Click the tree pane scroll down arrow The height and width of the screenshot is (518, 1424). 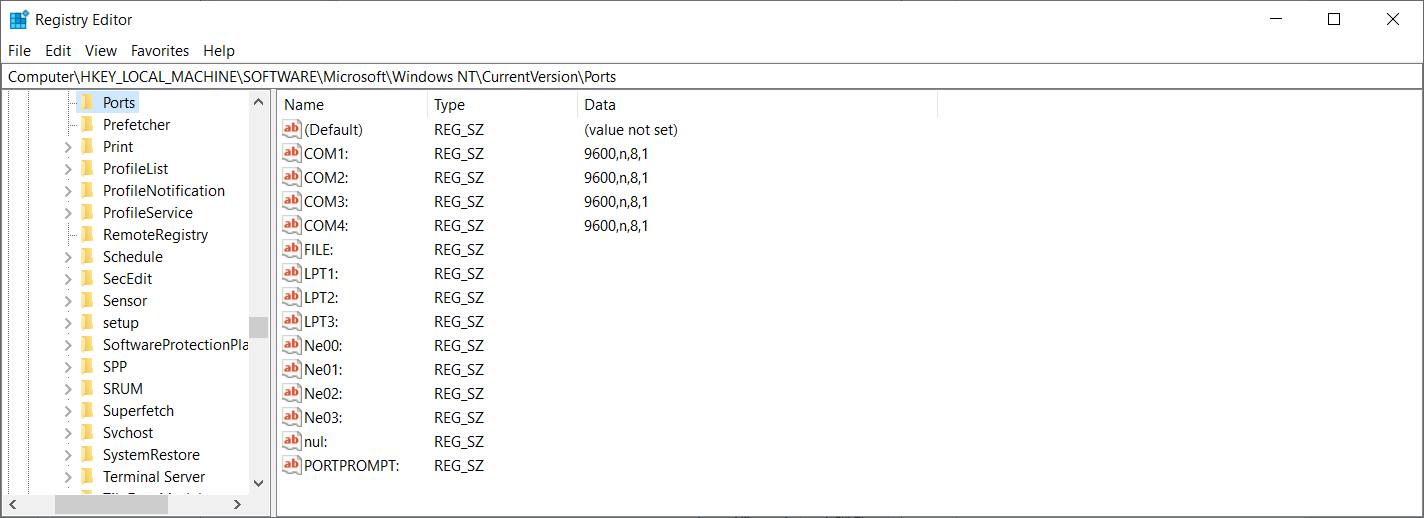point(258,483)
